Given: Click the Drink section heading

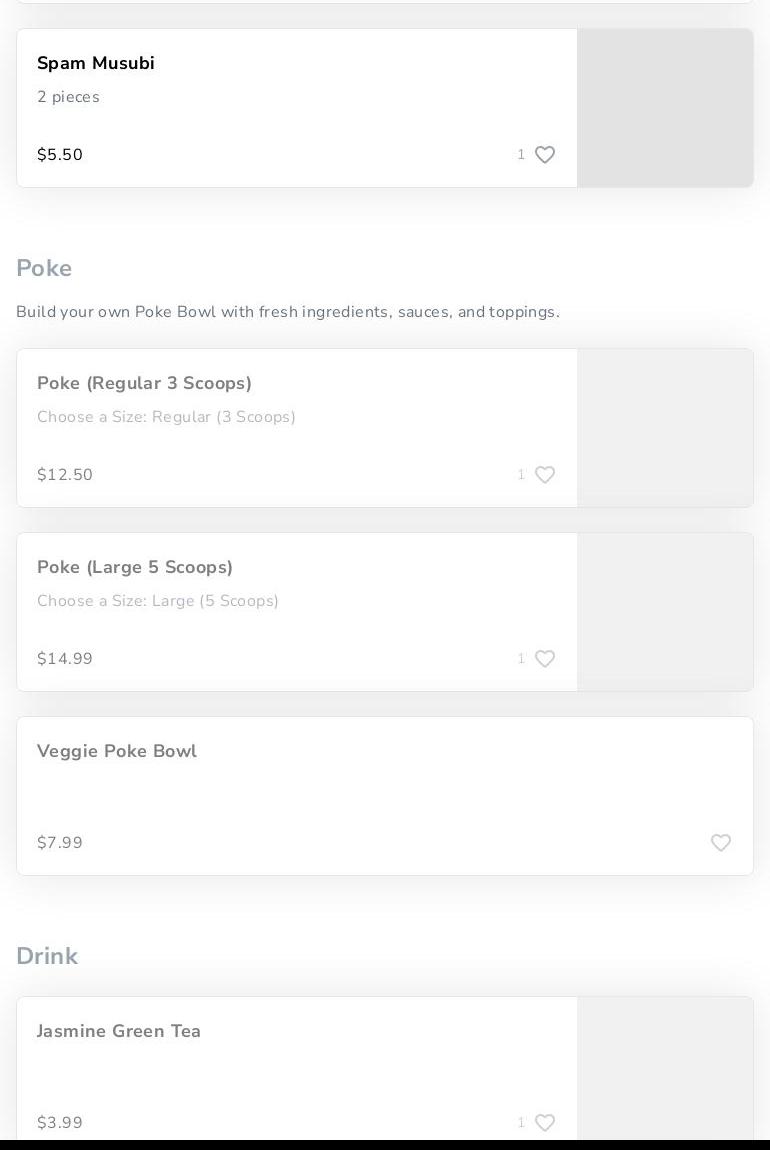Looking at the screenshot, I should tap(47, 956).
